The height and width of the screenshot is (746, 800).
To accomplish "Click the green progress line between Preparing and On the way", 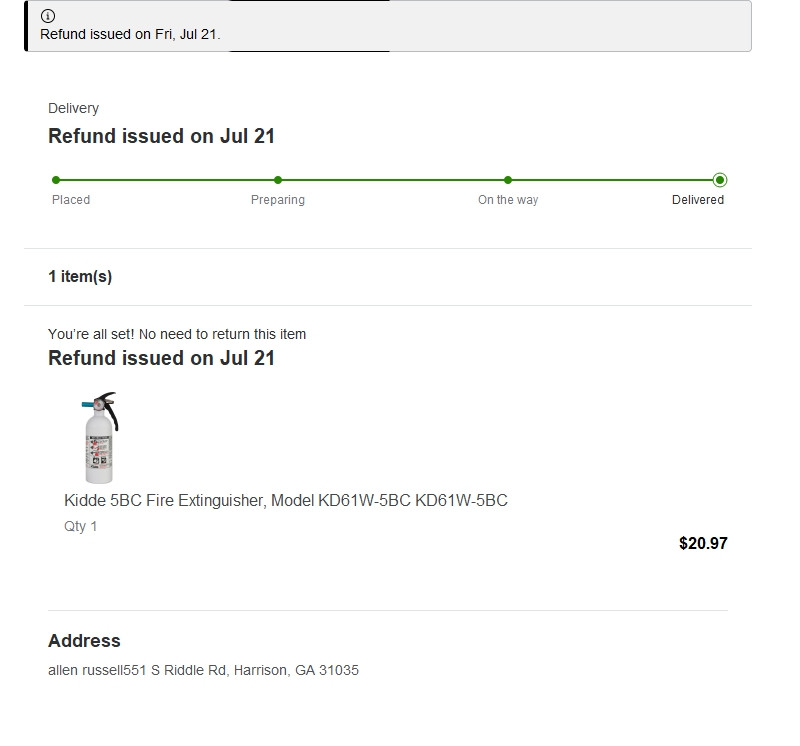I will point(393,180).
